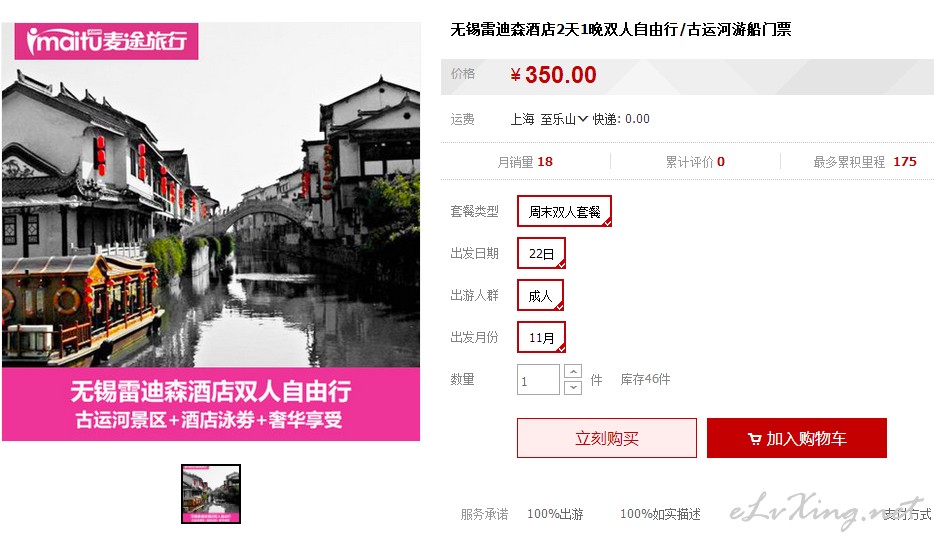
Task: Click the 100%如实描述 service promise
Action: coord(660,514)
